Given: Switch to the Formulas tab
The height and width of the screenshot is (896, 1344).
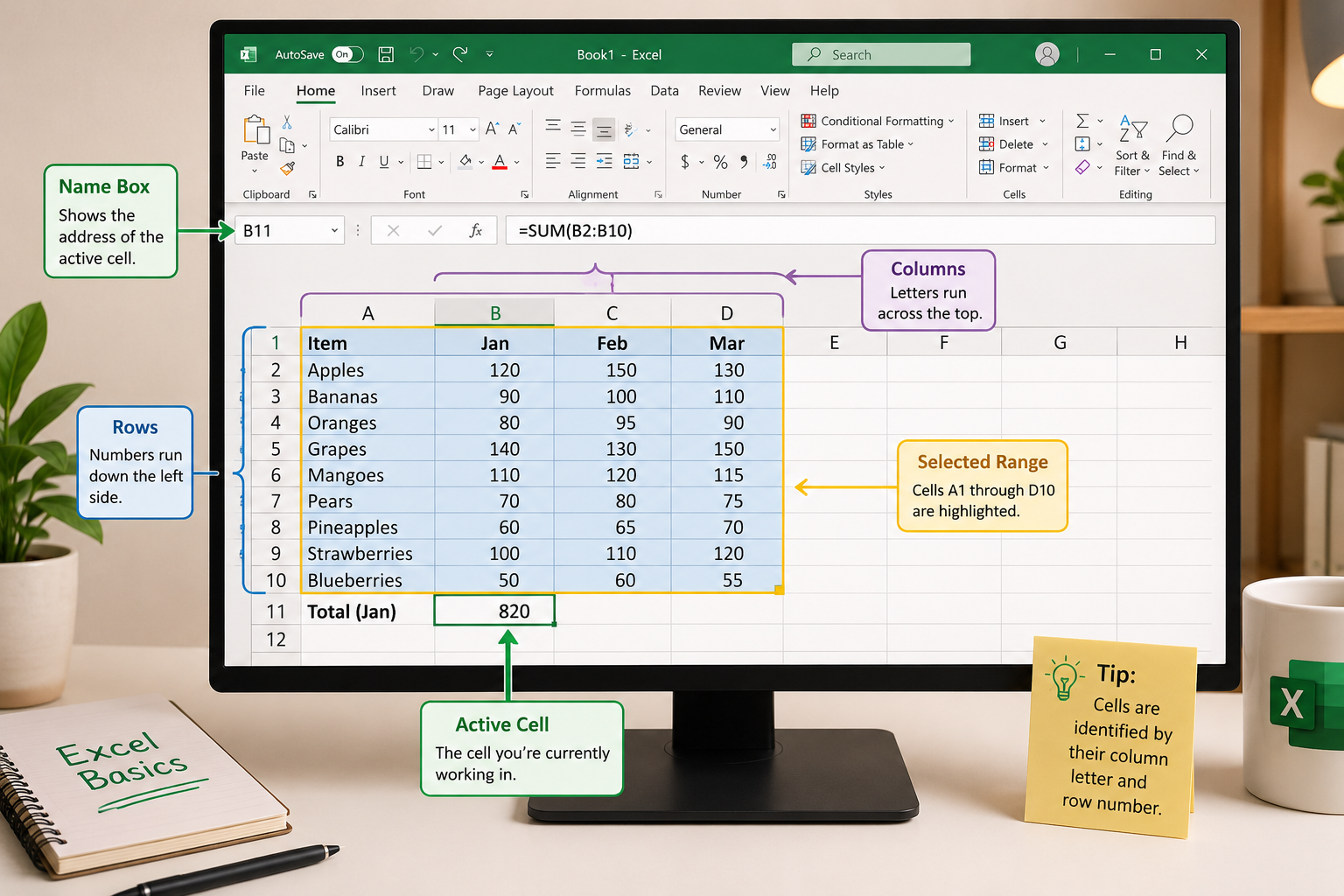Looking at the screenshot, I should (602, 90).
